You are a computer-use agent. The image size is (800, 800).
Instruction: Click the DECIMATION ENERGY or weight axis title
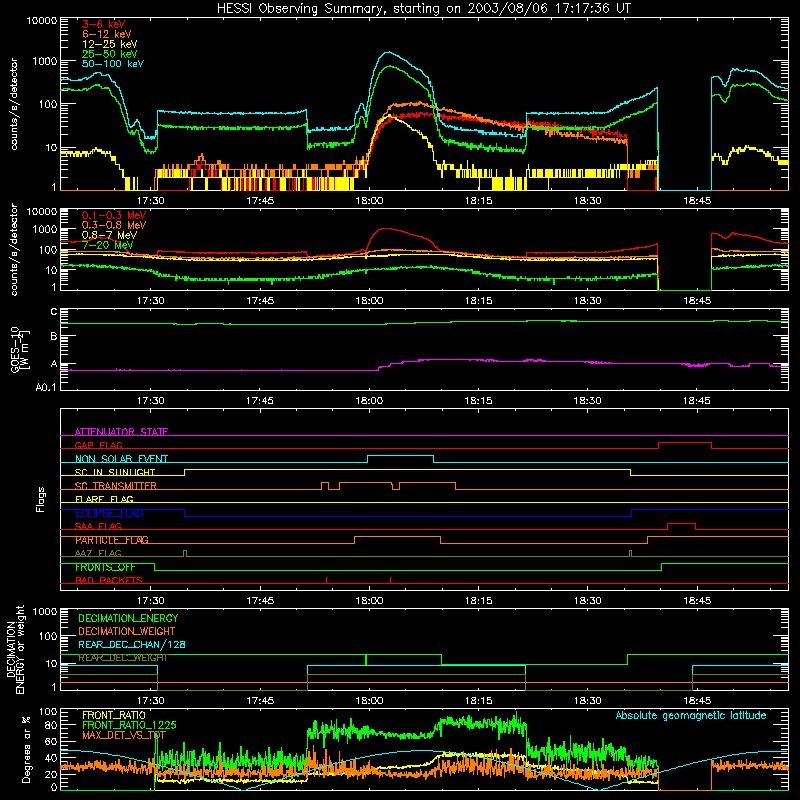[15, 649]
